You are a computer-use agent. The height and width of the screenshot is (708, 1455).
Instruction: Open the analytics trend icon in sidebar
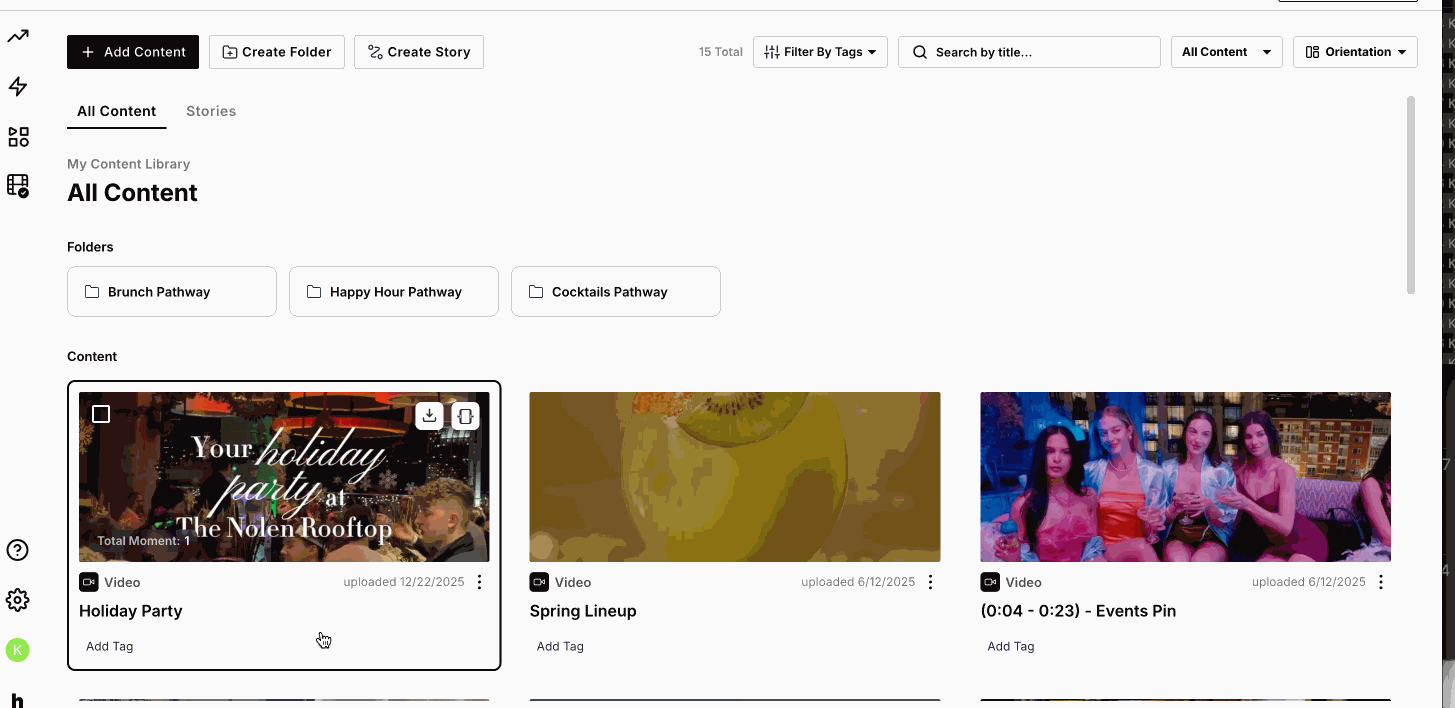18,37
